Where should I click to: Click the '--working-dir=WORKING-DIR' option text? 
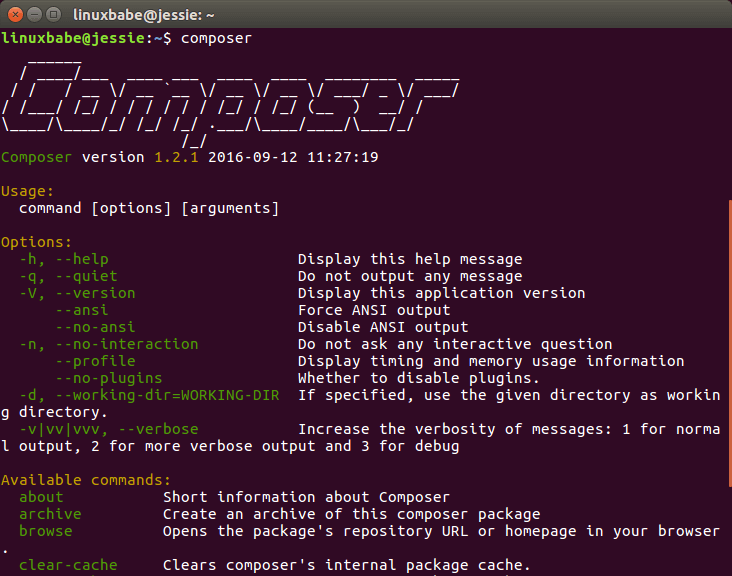(x=162, y=395)
